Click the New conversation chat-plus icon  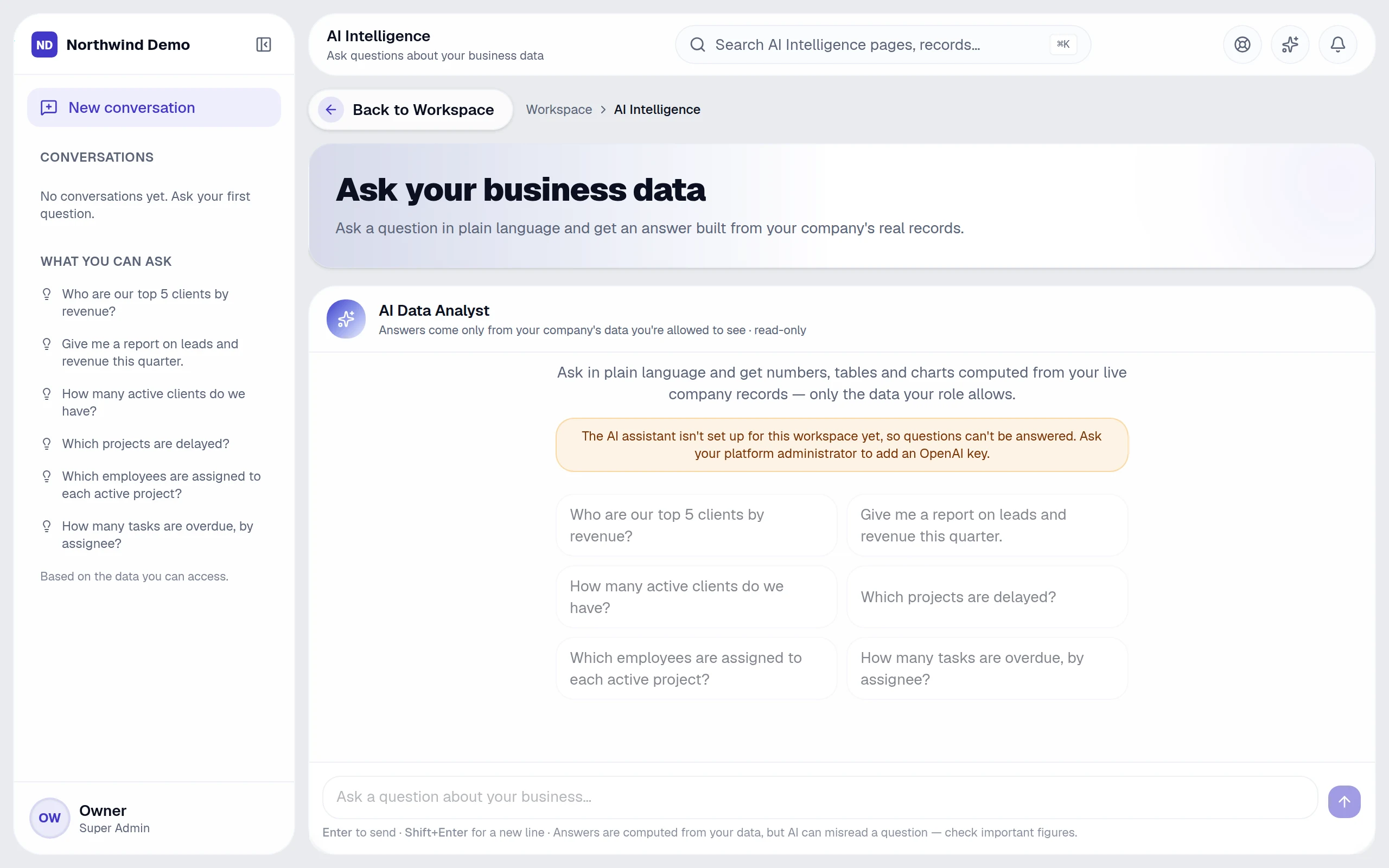(49, 107)
